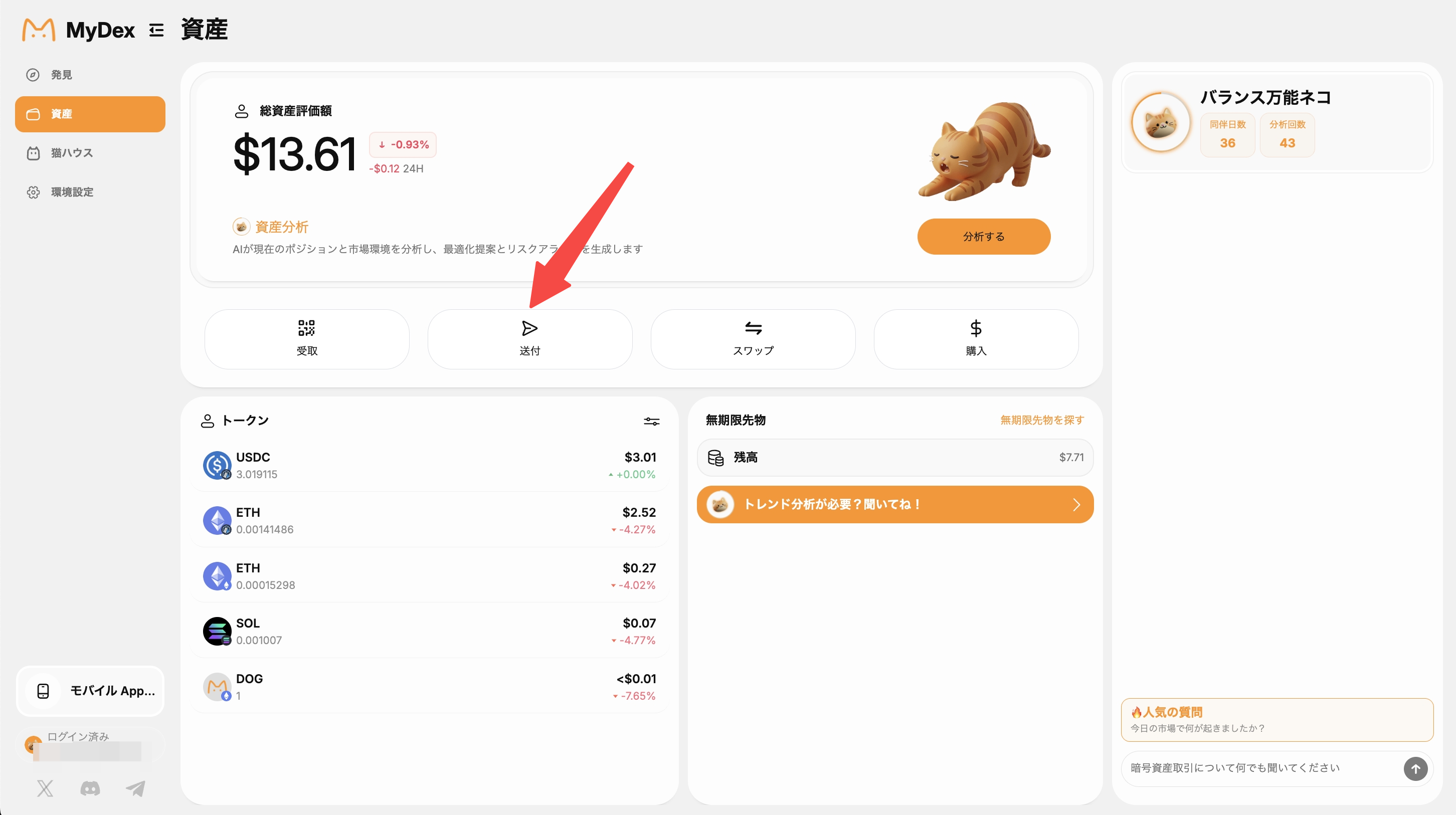Open the スワップ swap button
The height and width of the screenshot is (815, 1456).
tap(753, 339)
